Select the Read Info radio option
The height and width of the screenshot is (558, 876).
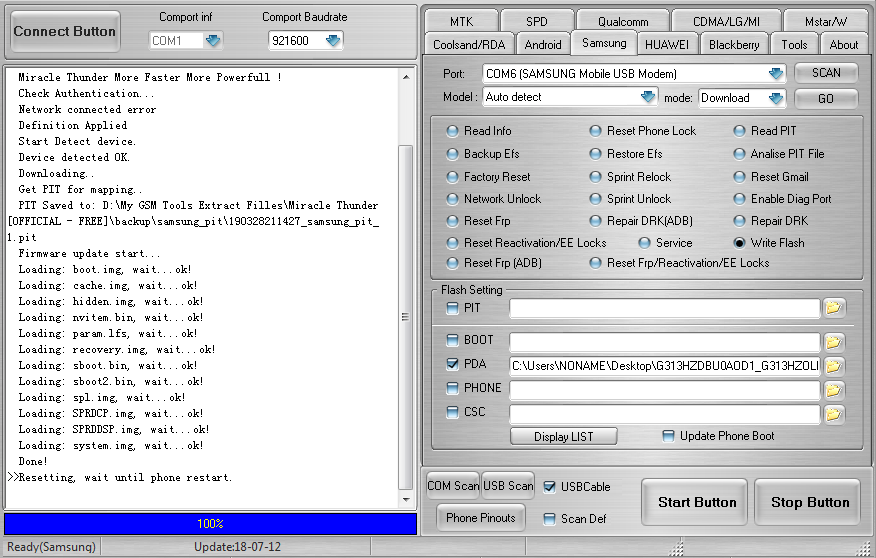(x=453, y=131)
